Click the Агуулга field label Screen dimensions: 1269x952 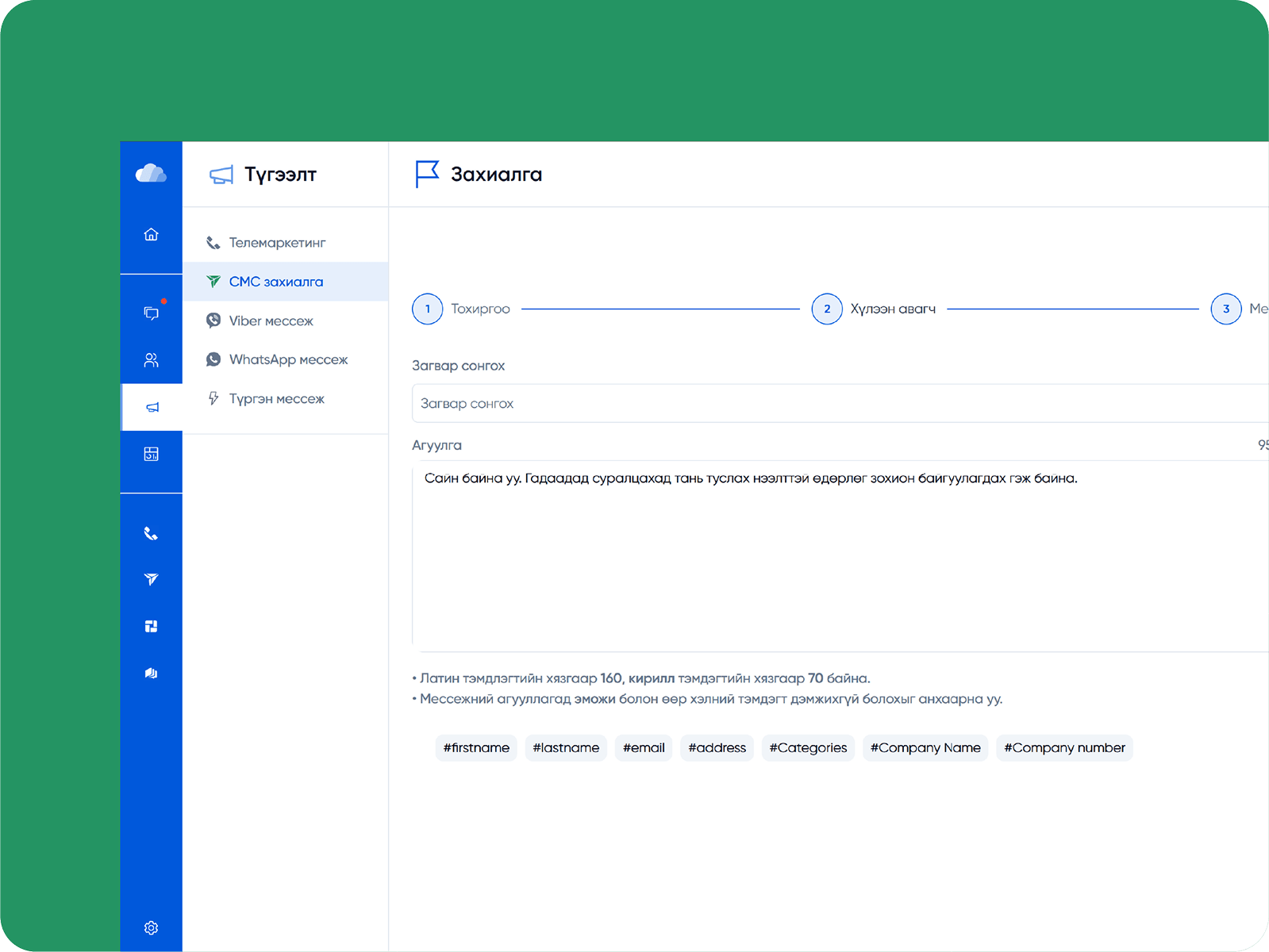pos(436,445)
